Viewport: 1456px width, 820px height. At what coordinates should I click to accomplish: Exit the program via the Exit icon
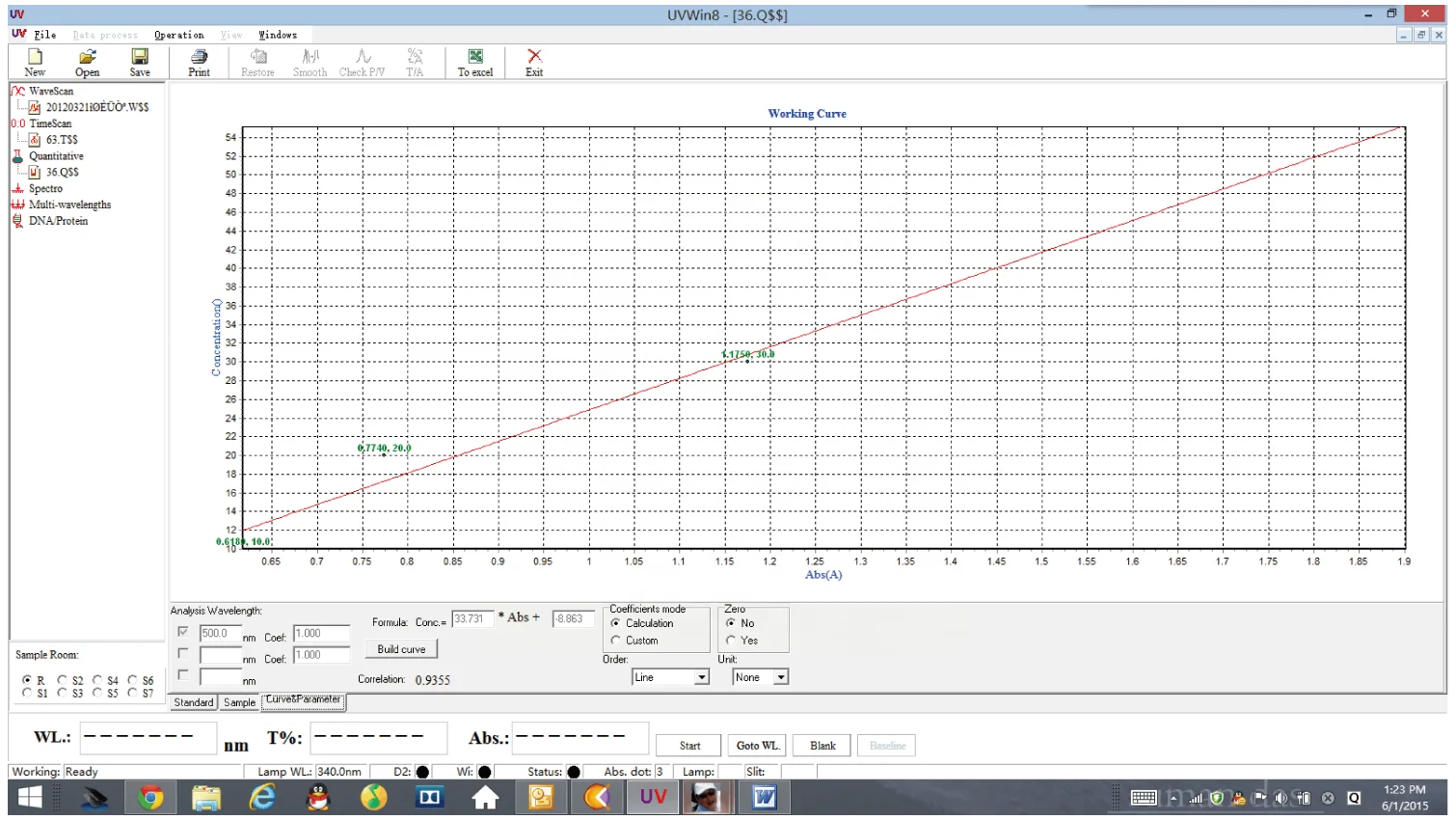534,63
